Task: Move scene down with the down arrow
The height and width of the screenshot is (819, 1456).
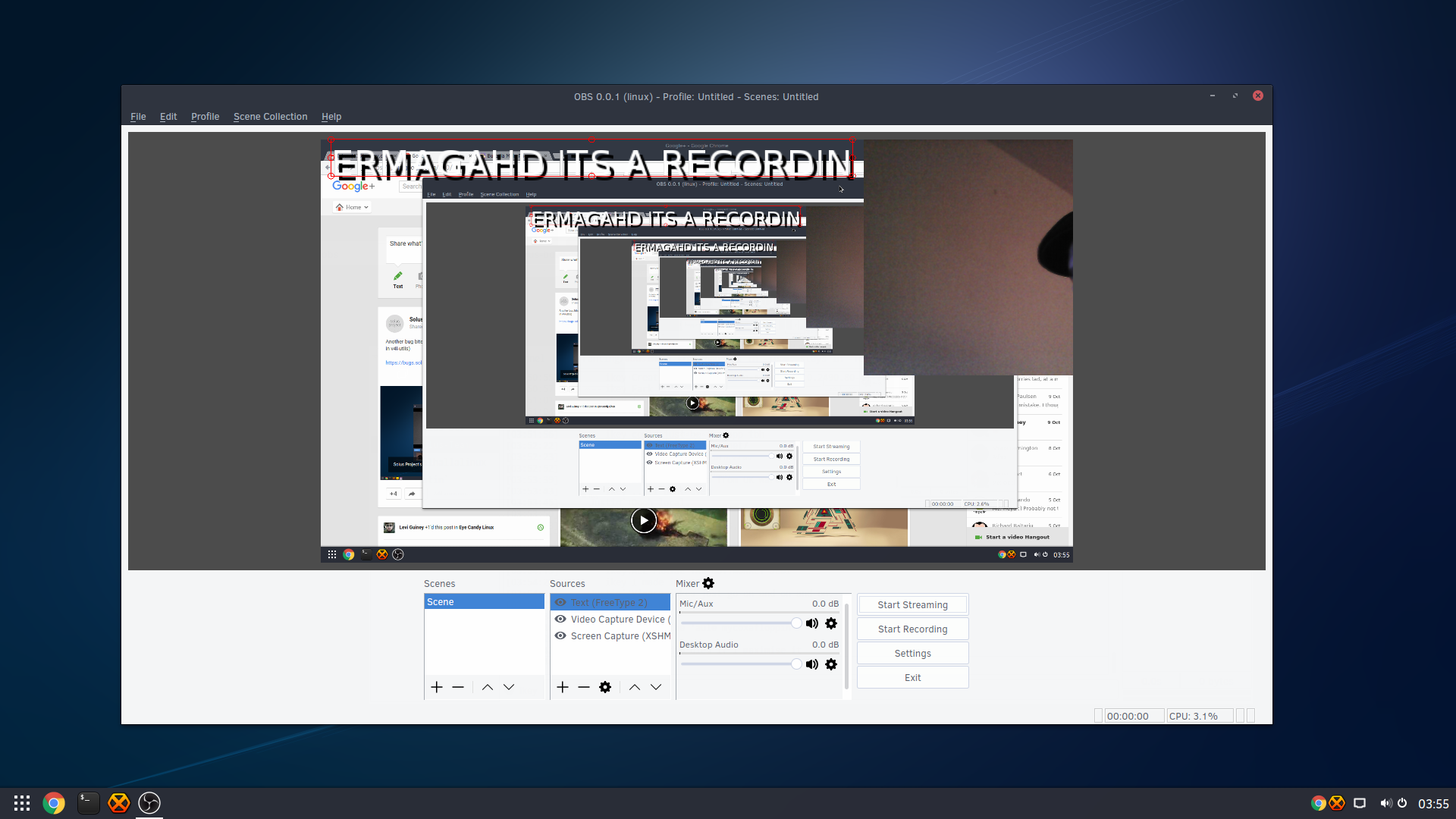Action: tap(509, 687)
